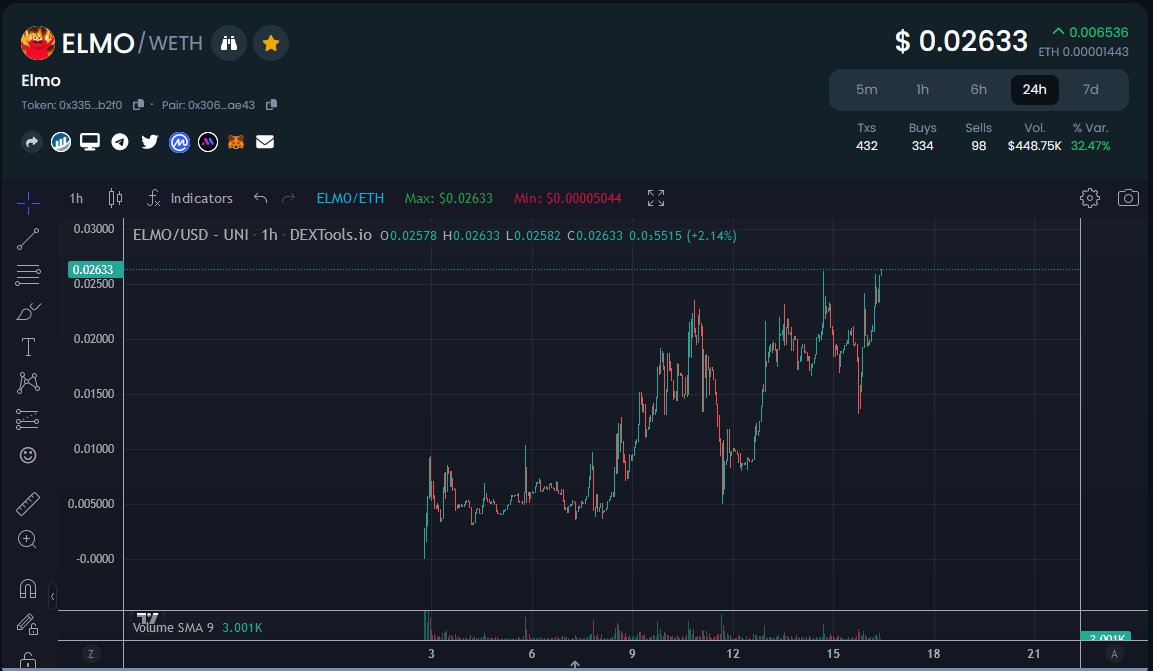The height and width of the screenshot is (671, 1153).
Task: Switch chart pair with ELMO/ETH
Action: (x=350, y=198)
